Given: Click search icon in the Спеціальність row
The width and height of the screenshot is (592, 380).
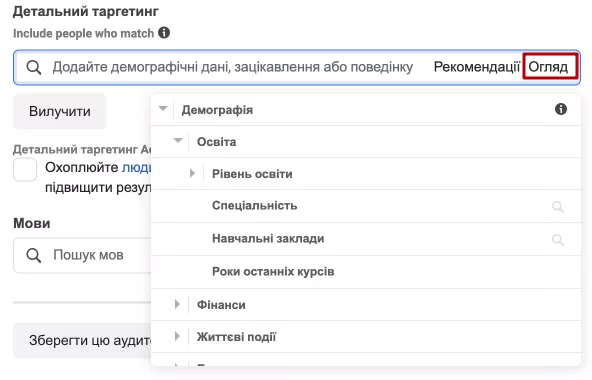Looking at the screenshot, I should [x=558, y=206].
